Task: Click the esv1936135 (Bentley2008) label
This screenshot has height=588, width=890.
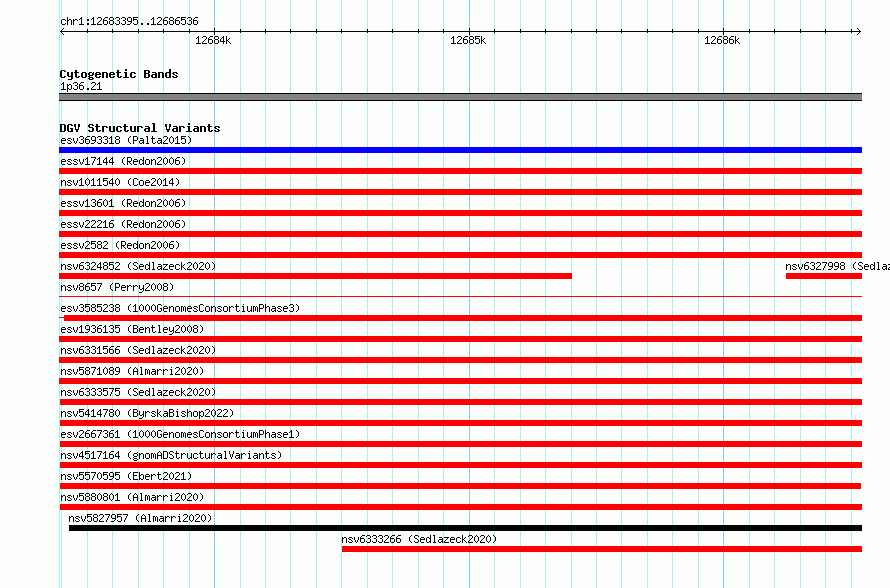Action: coord(132,329)
